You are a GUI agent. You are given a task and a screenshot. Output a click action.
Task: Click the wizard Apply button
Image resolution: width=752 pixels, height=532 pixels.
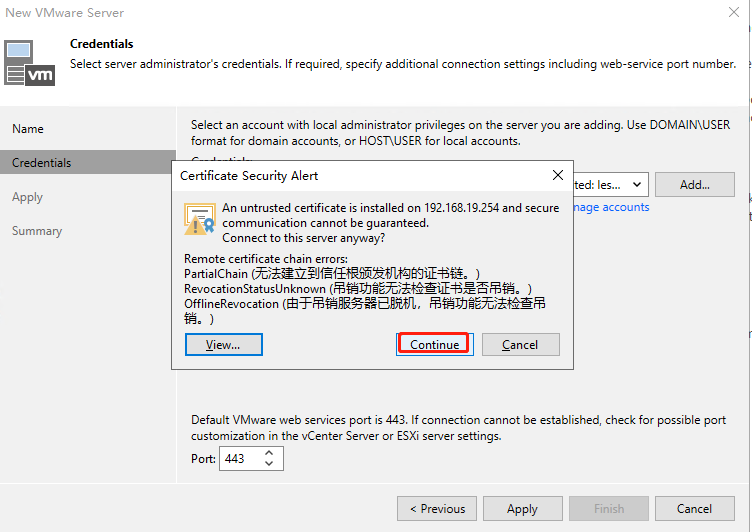point(523,508)
